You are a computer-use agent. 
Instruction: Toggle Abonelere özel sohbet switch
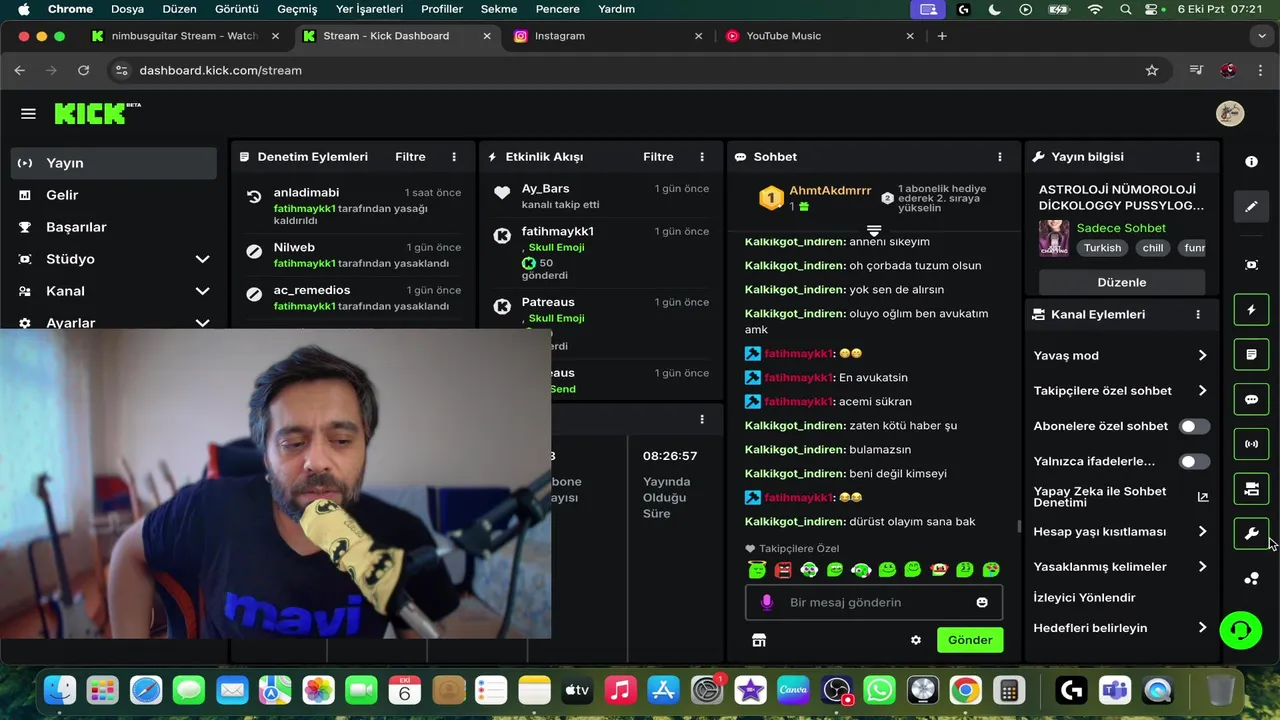(x=1194, y=427)
